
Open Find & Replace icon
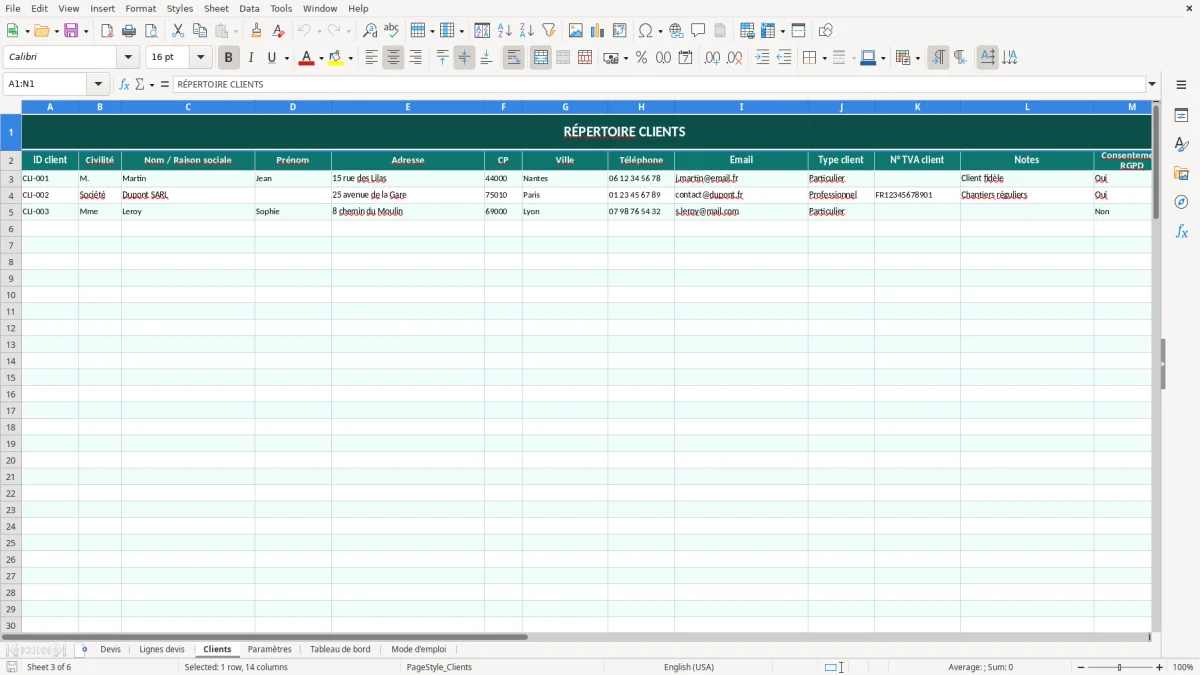(x=369, y=31)
